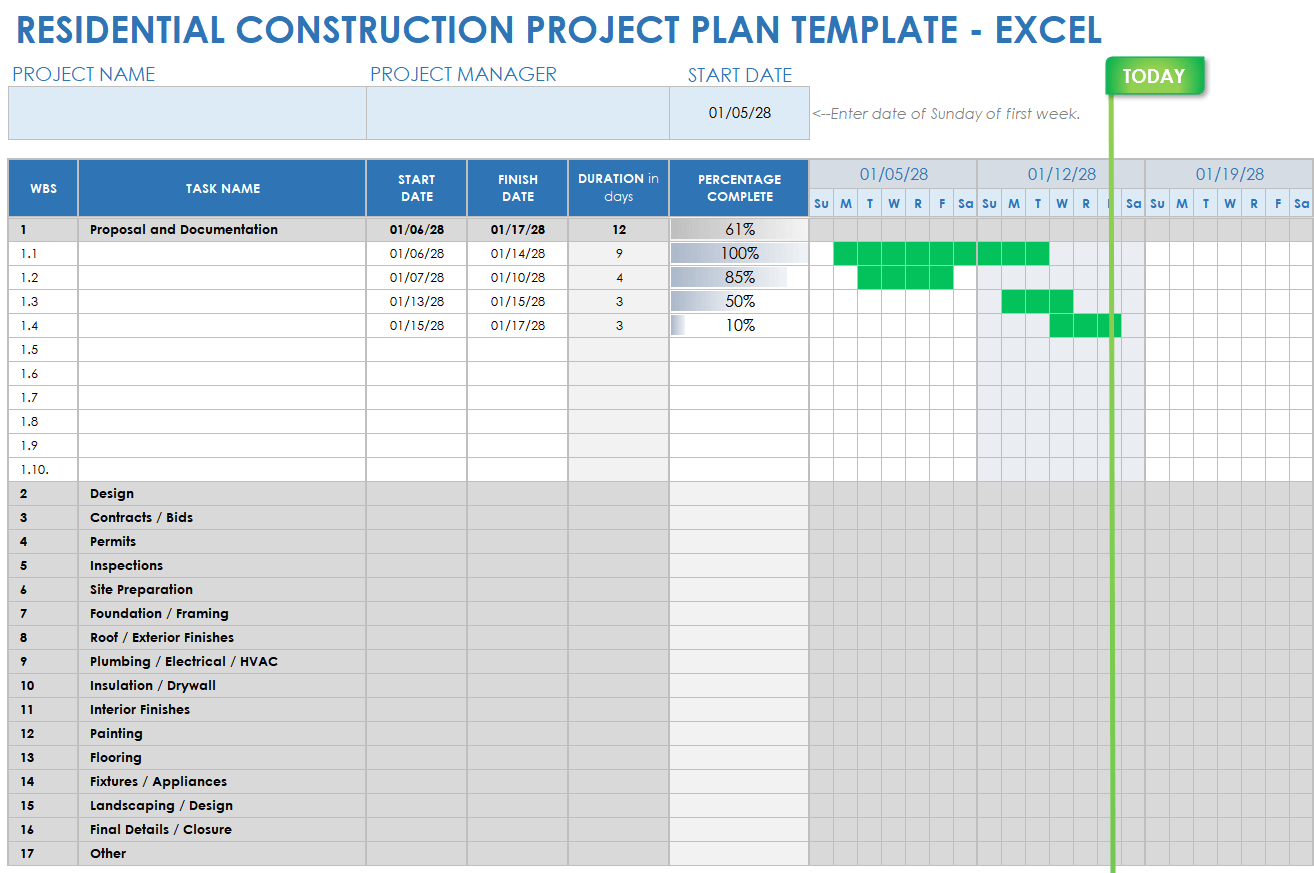Viewport: 1314px width, 873px height.
Task: Select the Project Name input cell
Action: (x=187, y=113)
